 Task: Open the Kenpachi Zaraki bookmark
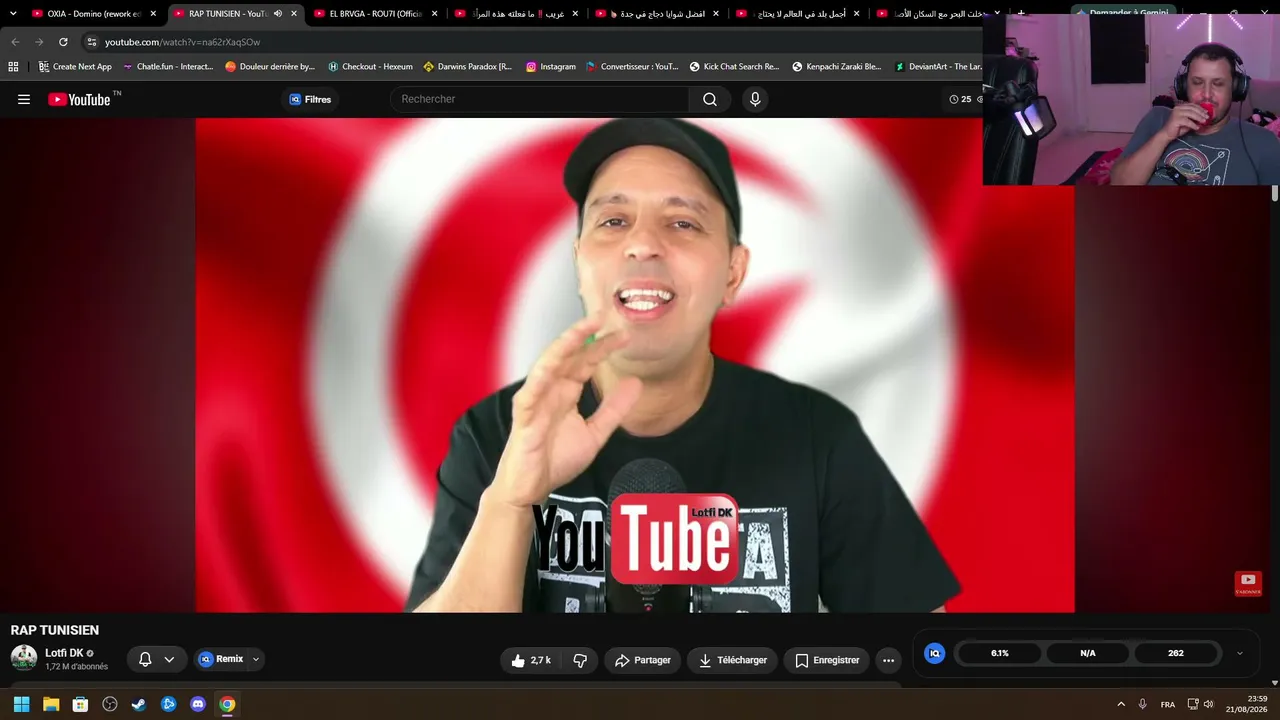click(836, 67)
